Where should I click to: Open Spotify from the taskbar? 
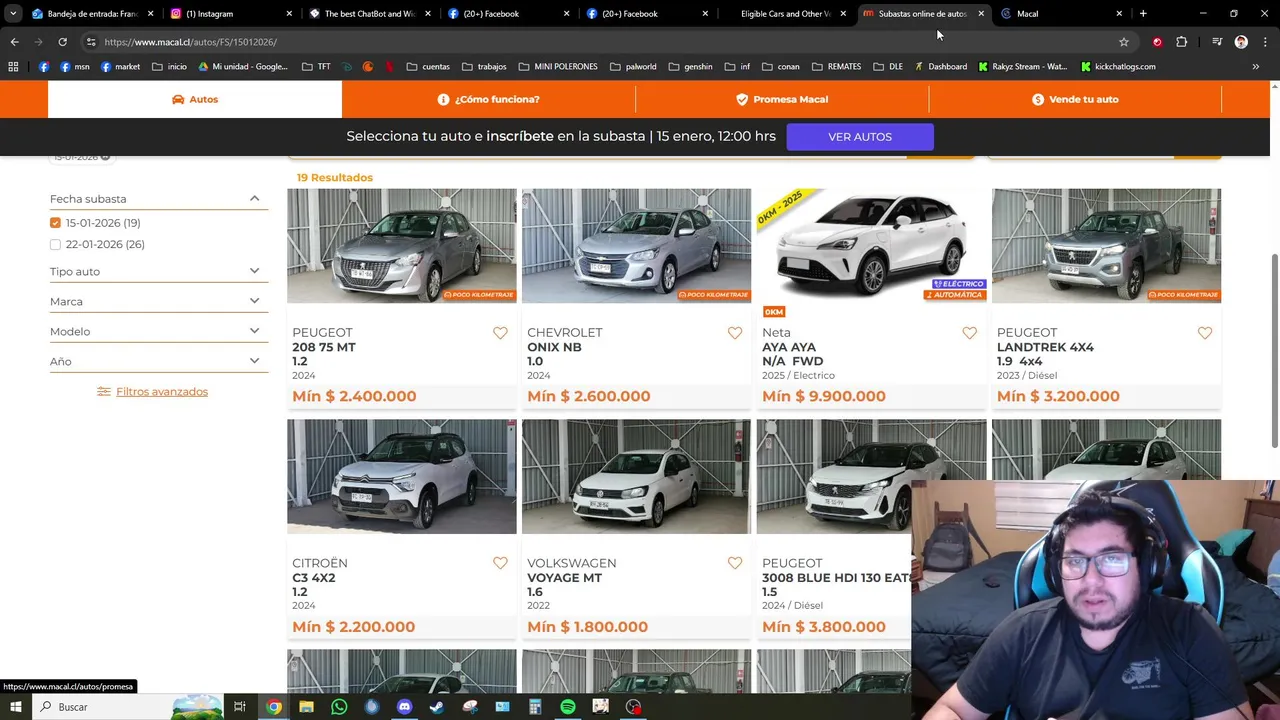coord(568,707)
